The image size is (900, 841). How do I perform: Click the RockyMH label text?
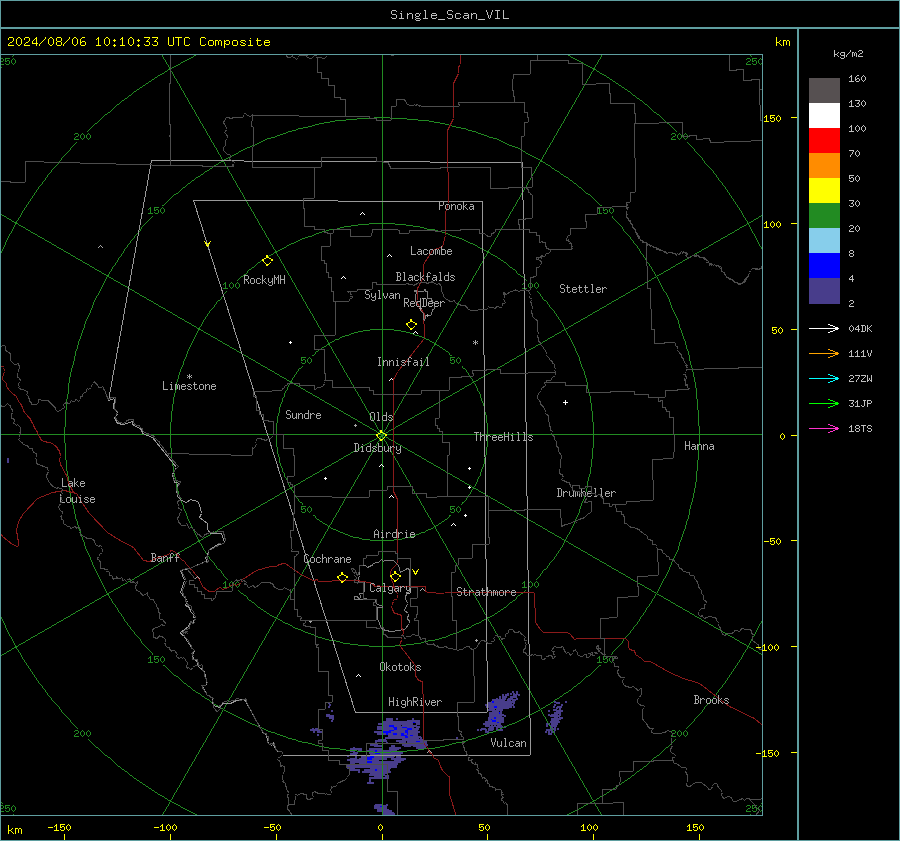[x=264, y=280]
